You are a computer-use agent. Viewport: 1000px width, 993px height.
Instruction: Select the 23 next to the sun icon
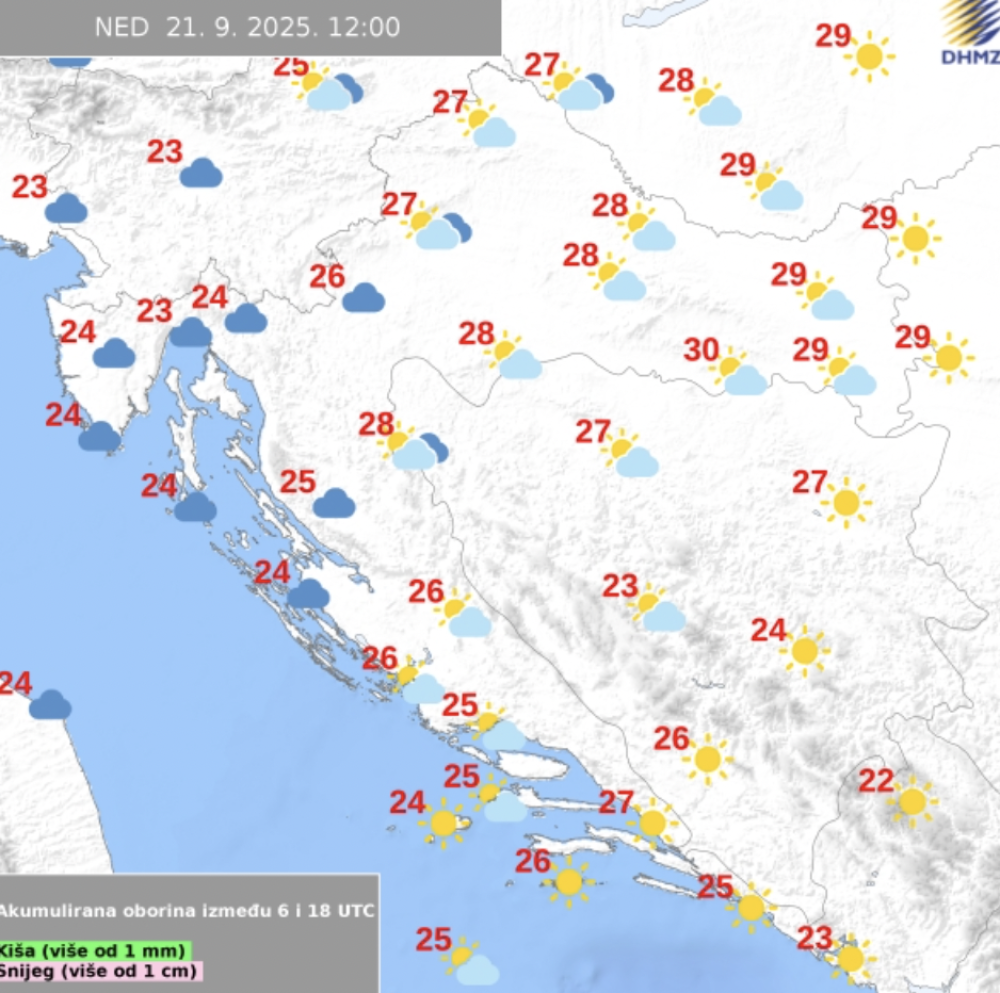click(x=815, y=938)
